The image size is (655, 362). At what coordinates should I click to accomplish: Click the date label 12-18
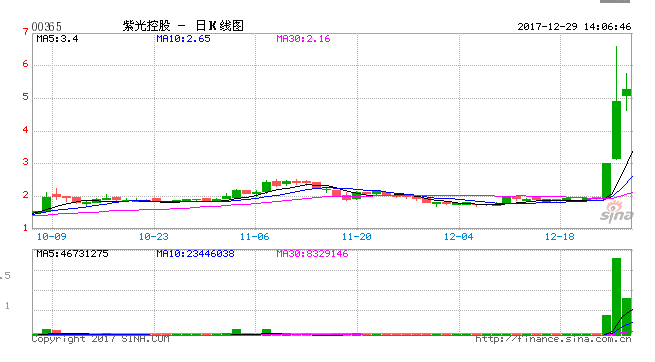559,237
